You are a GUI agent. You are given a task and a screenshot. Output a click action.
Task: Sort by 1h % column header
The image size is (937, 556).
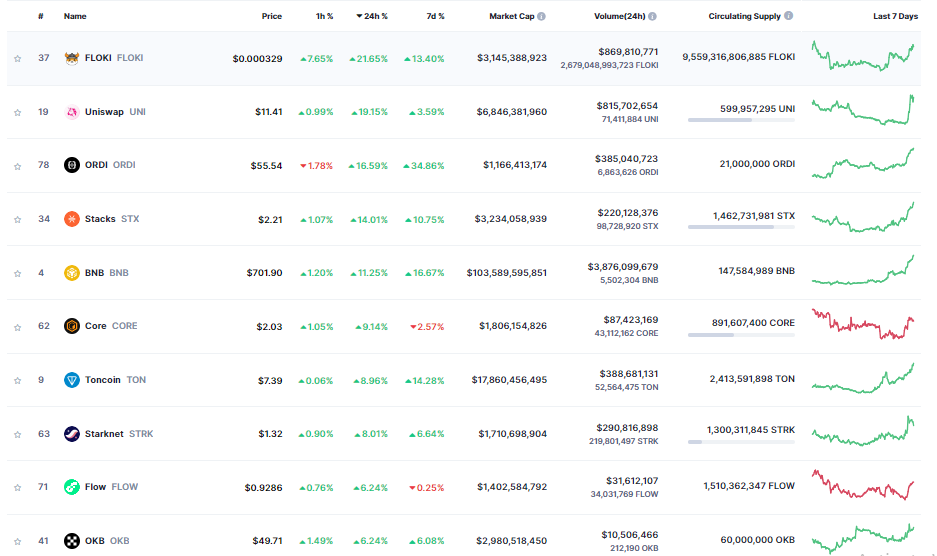[324, 16]
